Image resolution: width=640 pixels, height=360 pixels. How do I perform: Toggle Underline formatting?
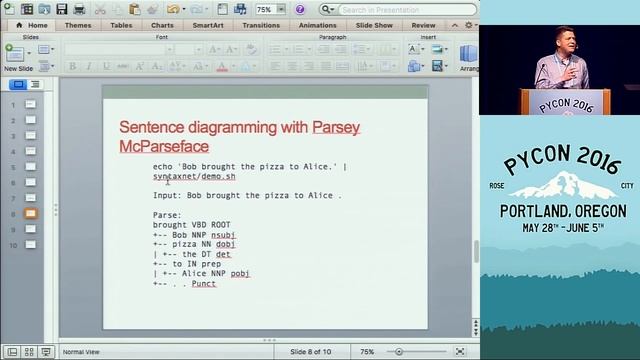click(106, 66)
